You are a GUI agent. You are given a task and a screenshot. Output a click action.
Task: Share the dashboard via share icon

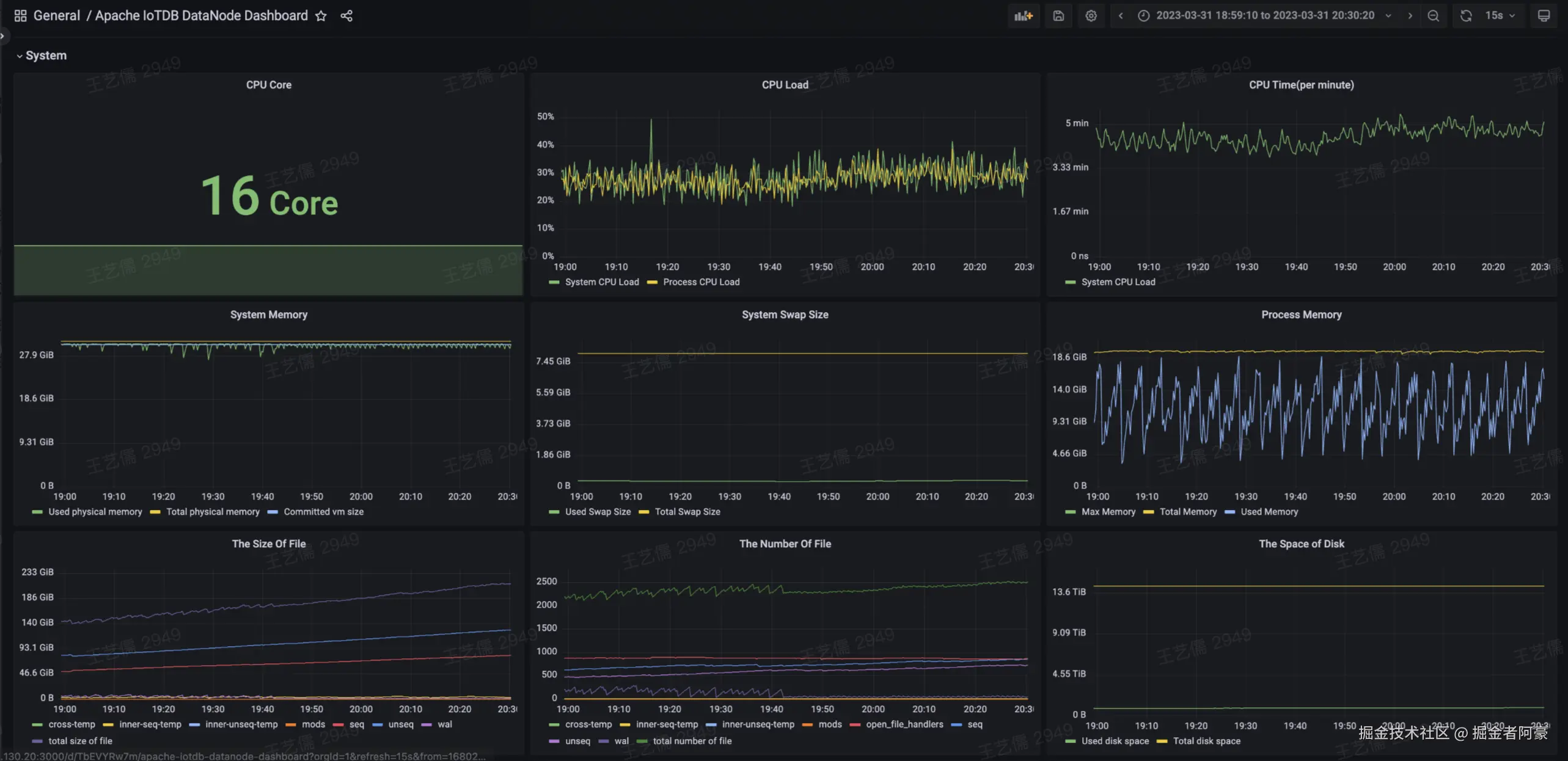tap(346, 16)
